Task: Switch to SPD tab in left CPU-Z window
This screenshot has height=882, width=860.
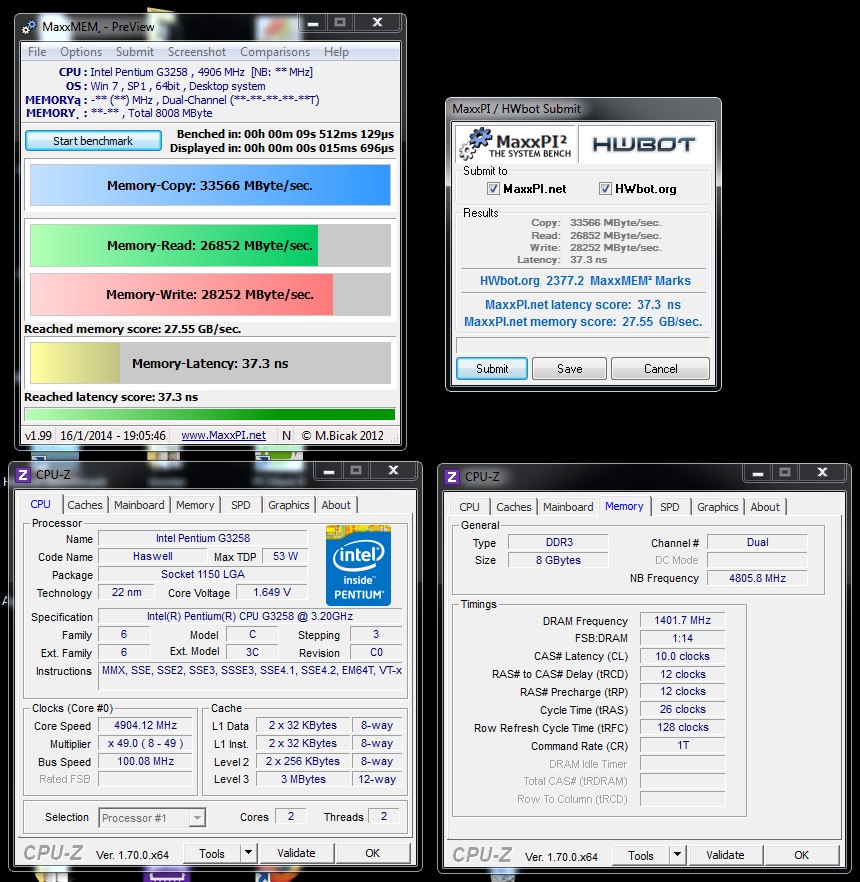Action: (241, 505)
